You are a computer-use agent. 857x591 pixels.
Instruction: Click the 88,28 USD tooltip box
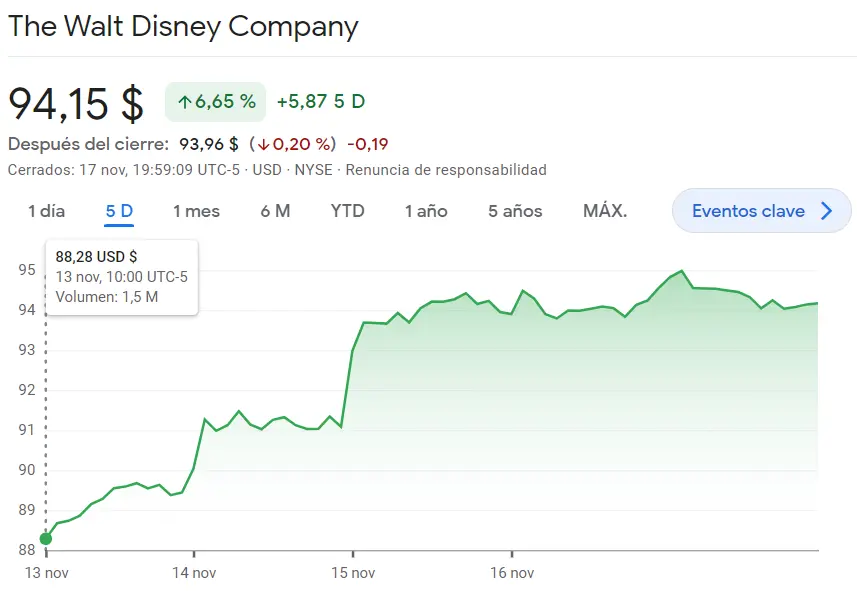point(120,277)
